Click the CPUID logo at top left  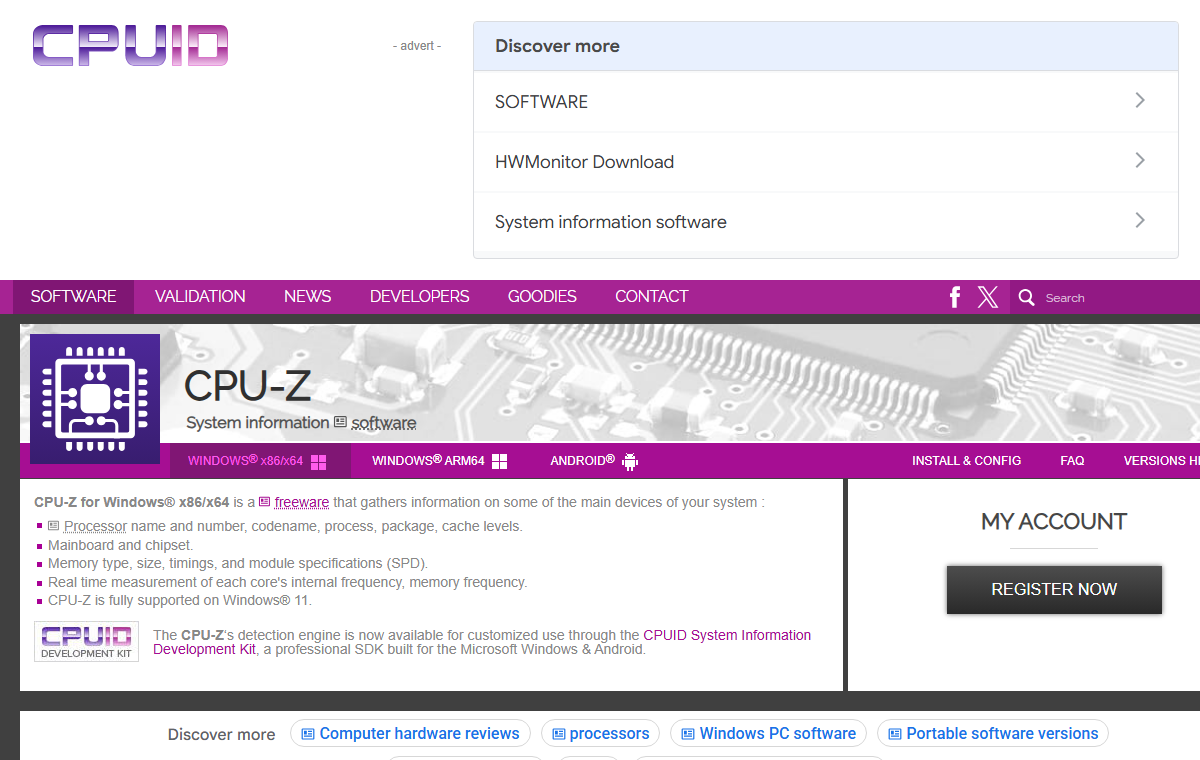tap(130, 46)
